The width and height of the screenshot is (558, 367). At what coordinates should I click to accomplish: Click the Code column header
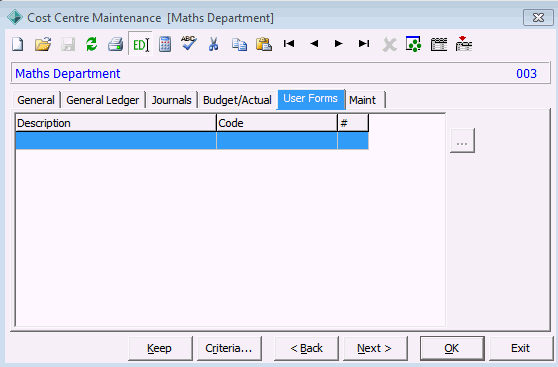(x=277, y=123)
